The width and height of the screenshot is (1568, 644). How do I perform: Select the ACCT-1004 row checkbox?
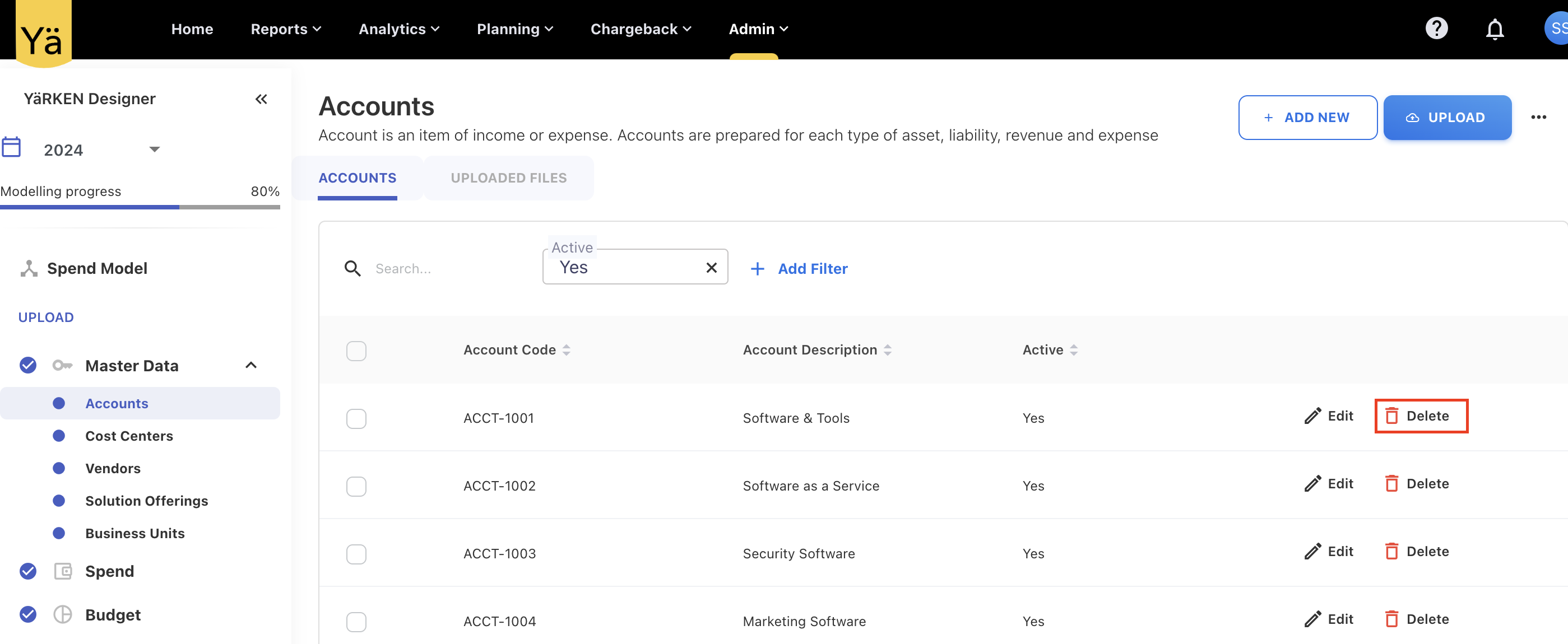coord(356,622)
